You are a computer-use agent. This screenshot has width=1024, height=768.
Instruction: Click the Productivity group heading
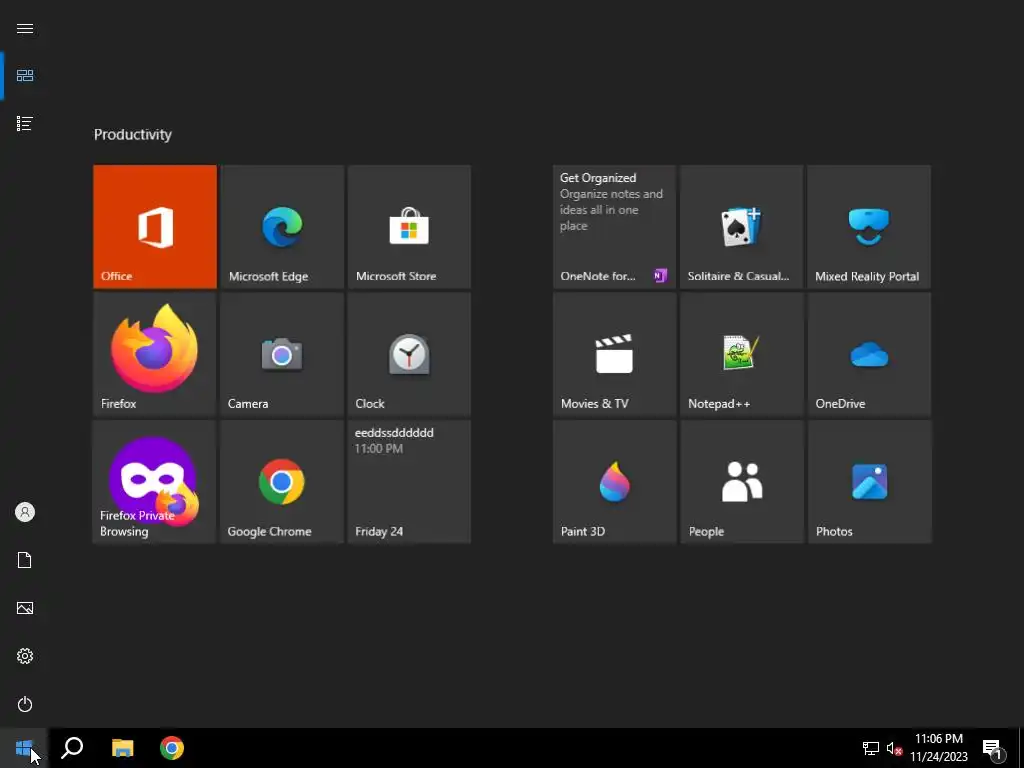pos(133,135)
